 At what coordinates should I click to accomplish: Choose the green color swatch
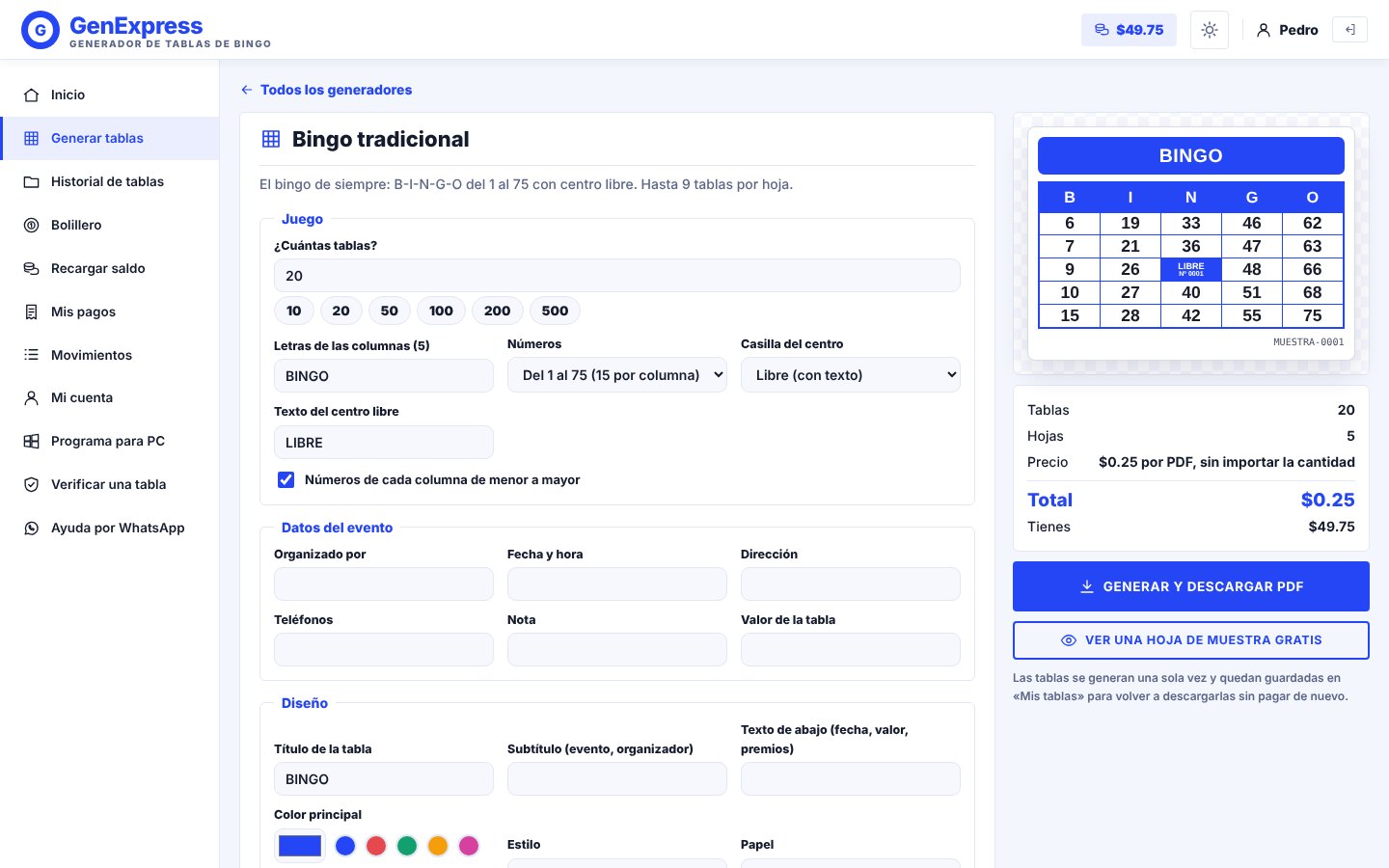click(x=407, y=846)
